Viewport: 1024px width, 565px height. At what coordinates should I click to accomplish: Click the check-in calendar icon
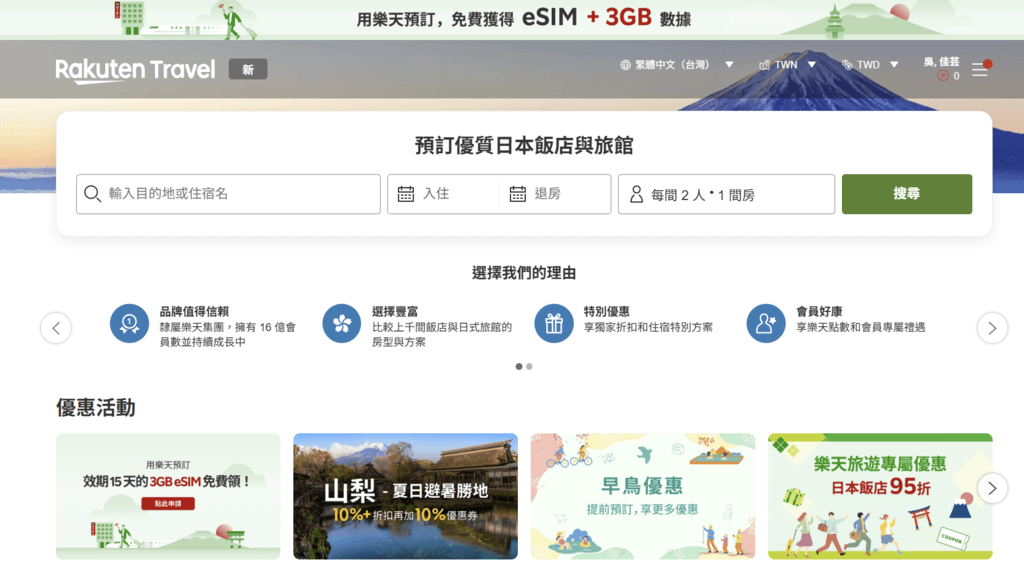(x=406, y=194)
